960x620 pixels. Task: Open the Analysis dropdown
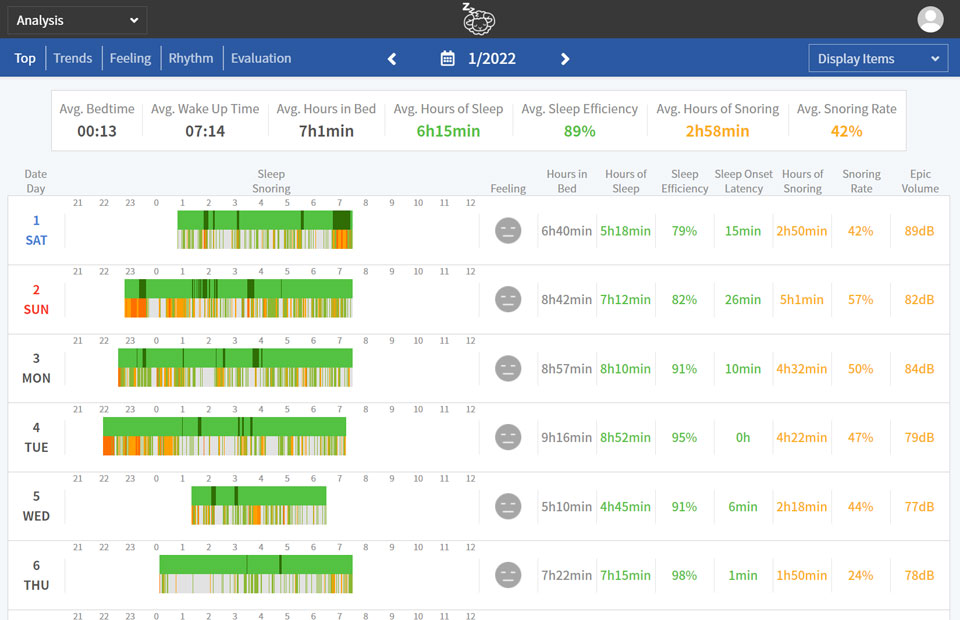(76, 20)
